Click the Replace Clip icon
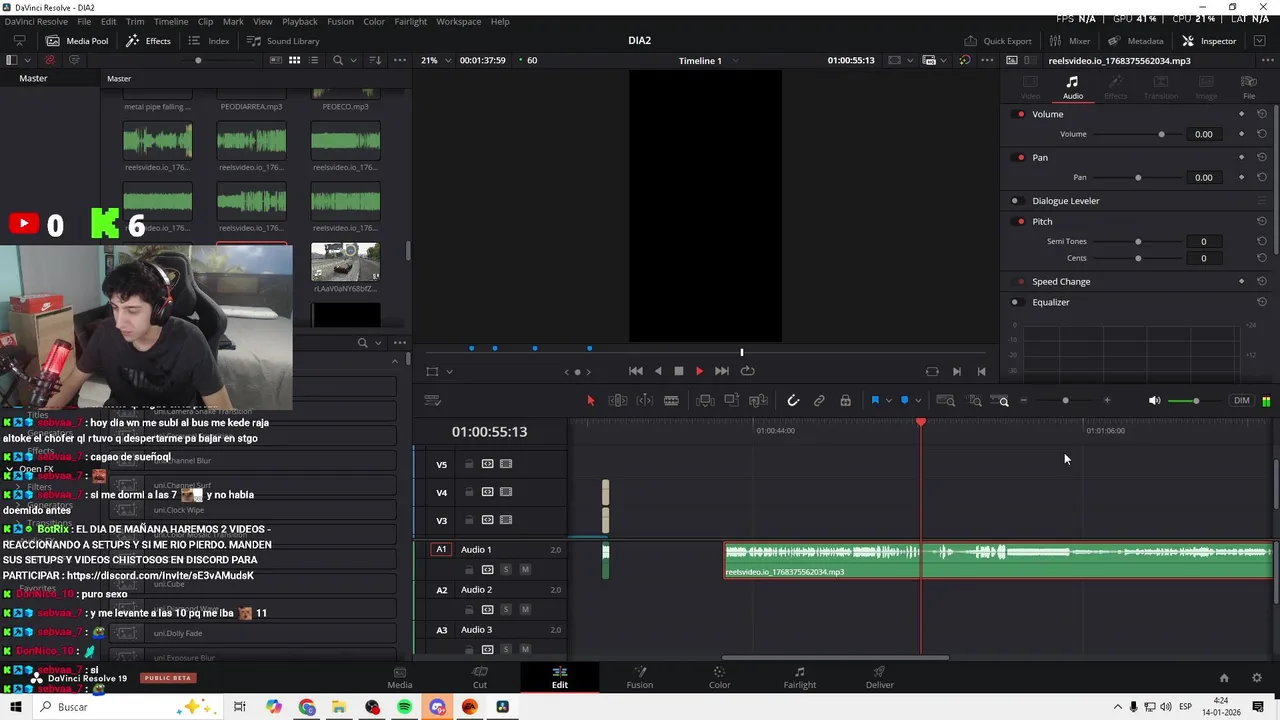The height and width of the screenshot is (720, 1280). pos(758,401)
